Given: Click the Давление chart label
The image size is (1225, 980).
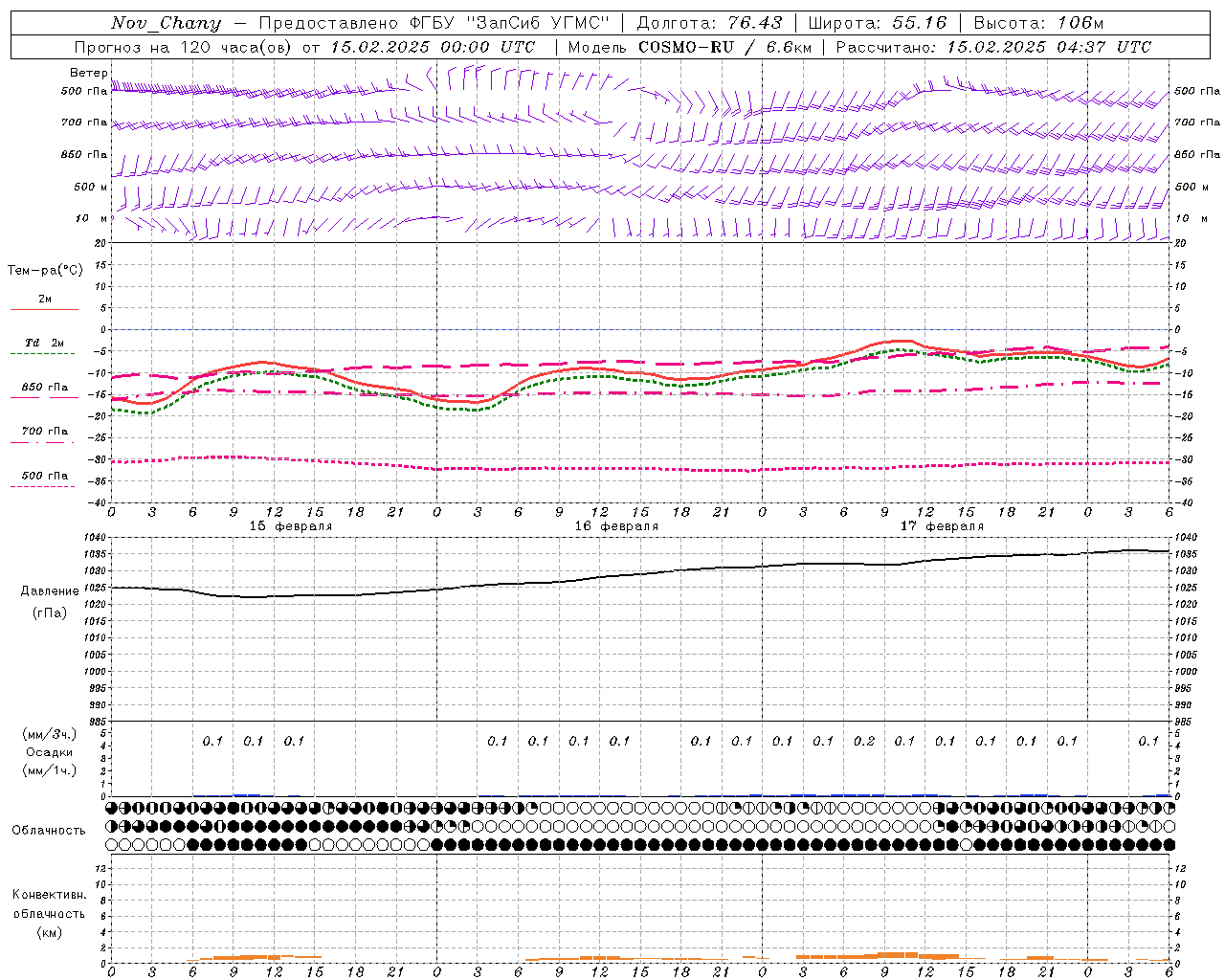Looking at the screenshot, I should [x=50, y=591].
